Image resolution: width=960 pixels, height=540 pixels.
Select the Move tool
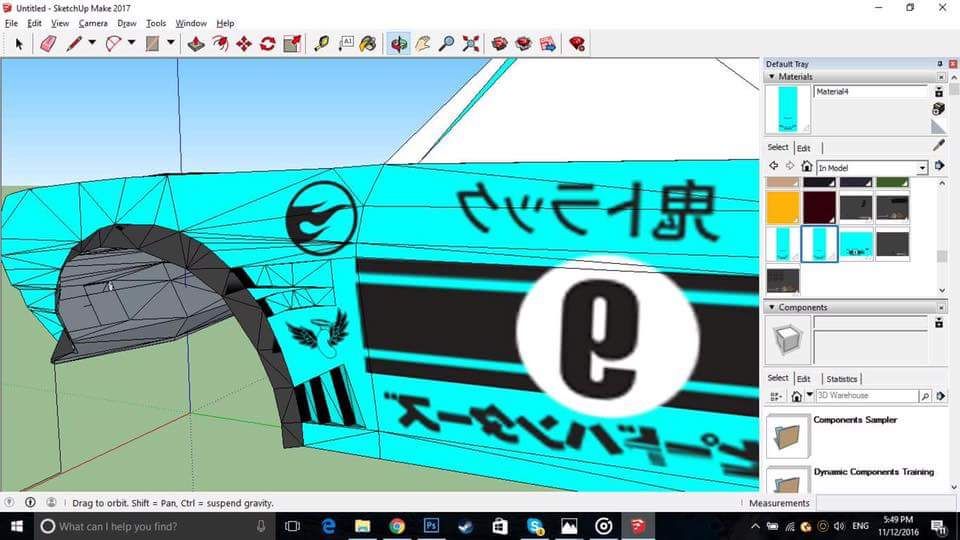pos(244,44)
